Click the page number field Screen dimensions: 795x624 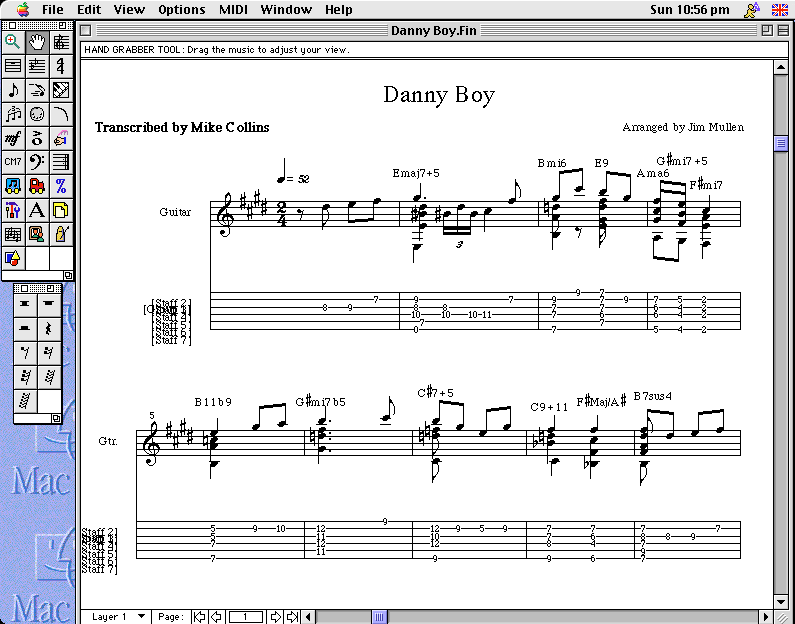pyautogui.click(x=246, y=617)
